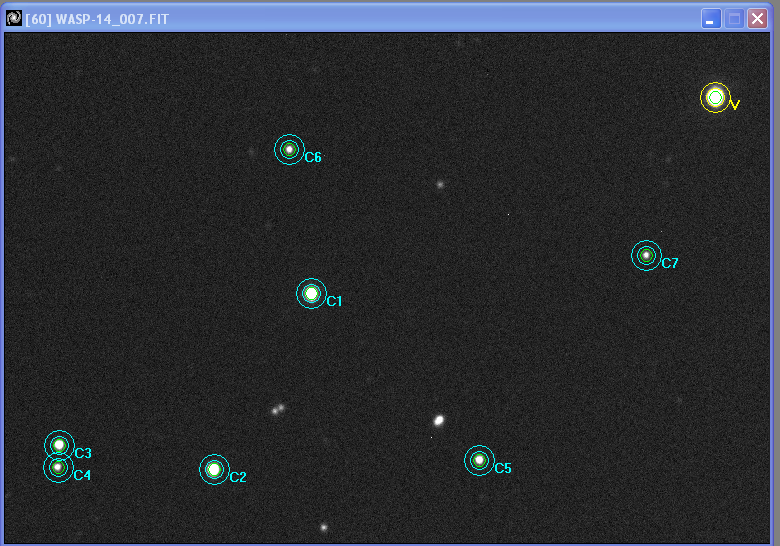Click the unmarked star at bottom edge
780x546 pixels.
pyautogui.click(x=323, y=527)
